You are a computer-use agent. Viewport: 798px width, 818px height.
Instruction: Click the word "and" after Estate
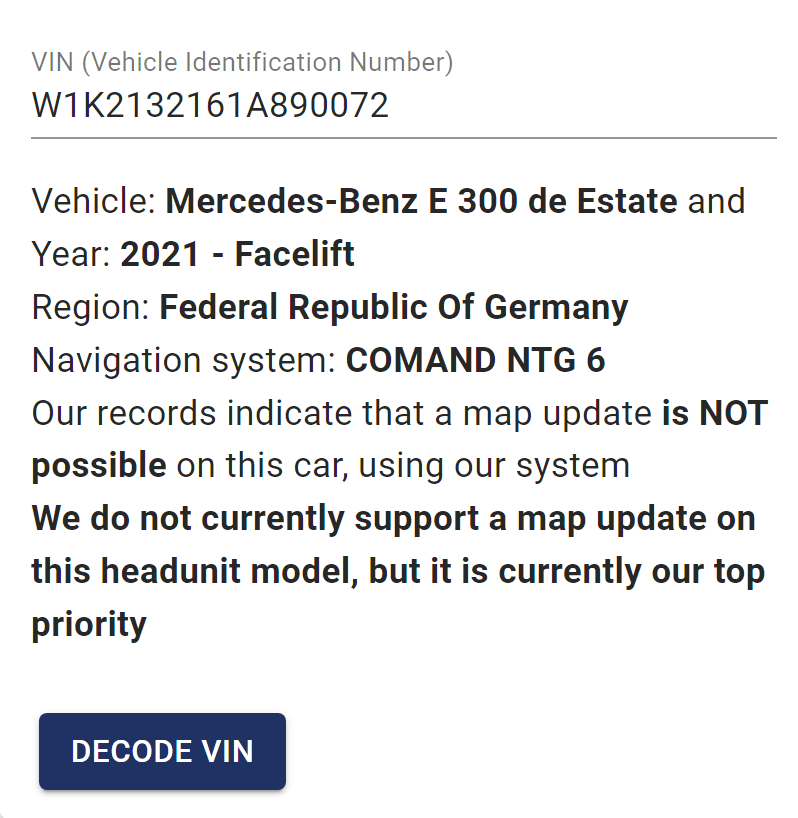pos(716,201)
